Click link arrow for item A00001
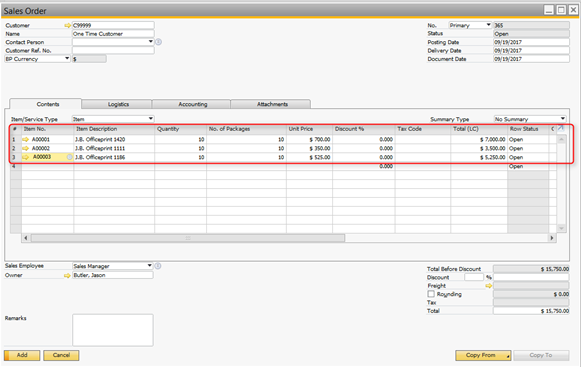This screenshot has width=581, height=367. click(26, 140)
